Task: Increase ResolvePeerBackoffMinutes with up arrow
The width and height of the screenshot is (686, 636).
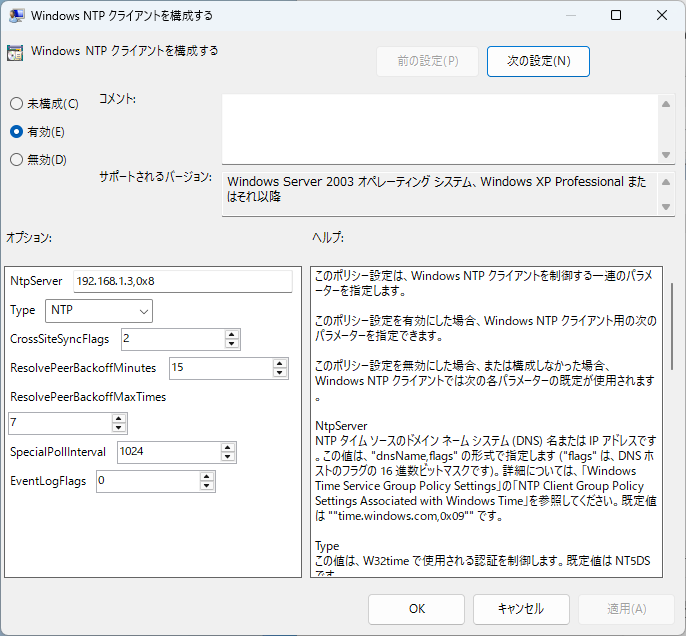Action: [x=280, y=362]
